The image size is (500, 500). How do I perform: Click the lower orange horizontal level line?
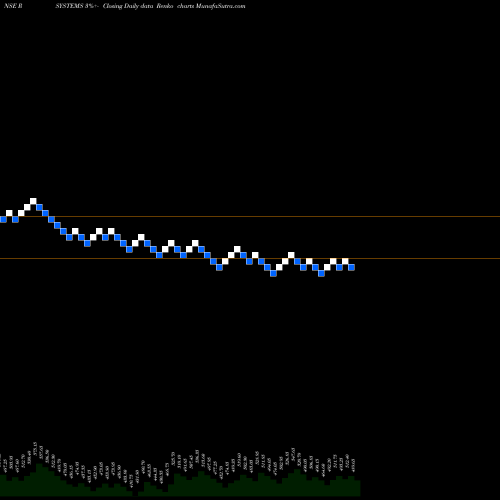click(x=250, y=258)
